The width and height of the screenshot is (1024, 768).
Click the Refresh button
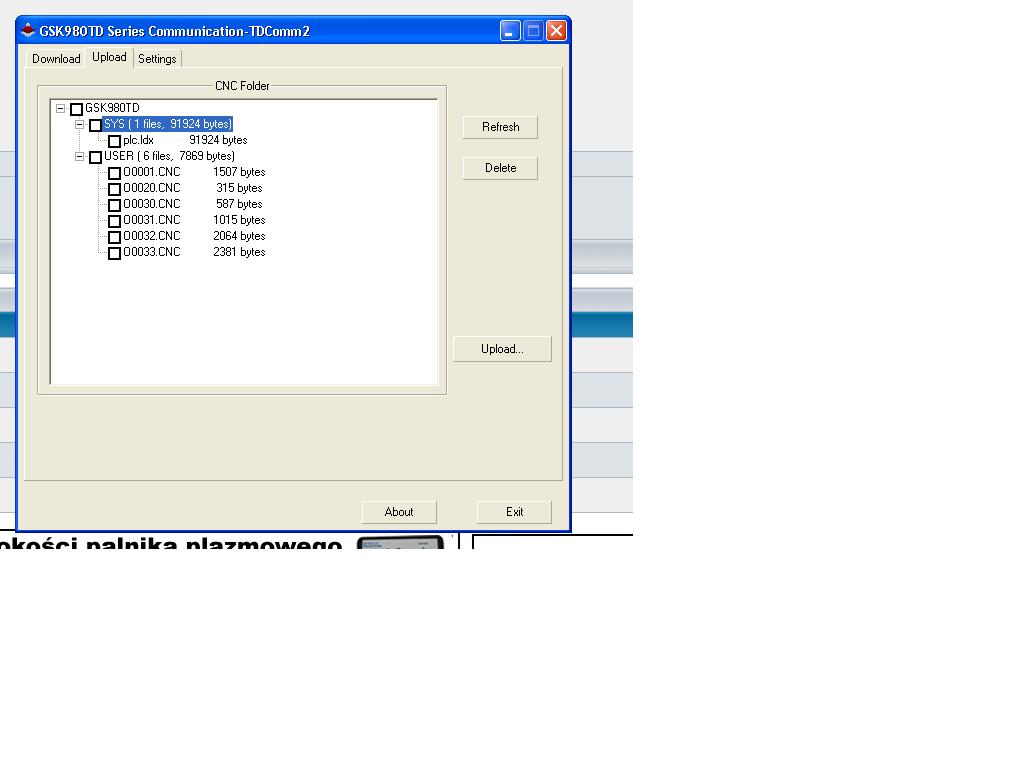coord(500,127)
